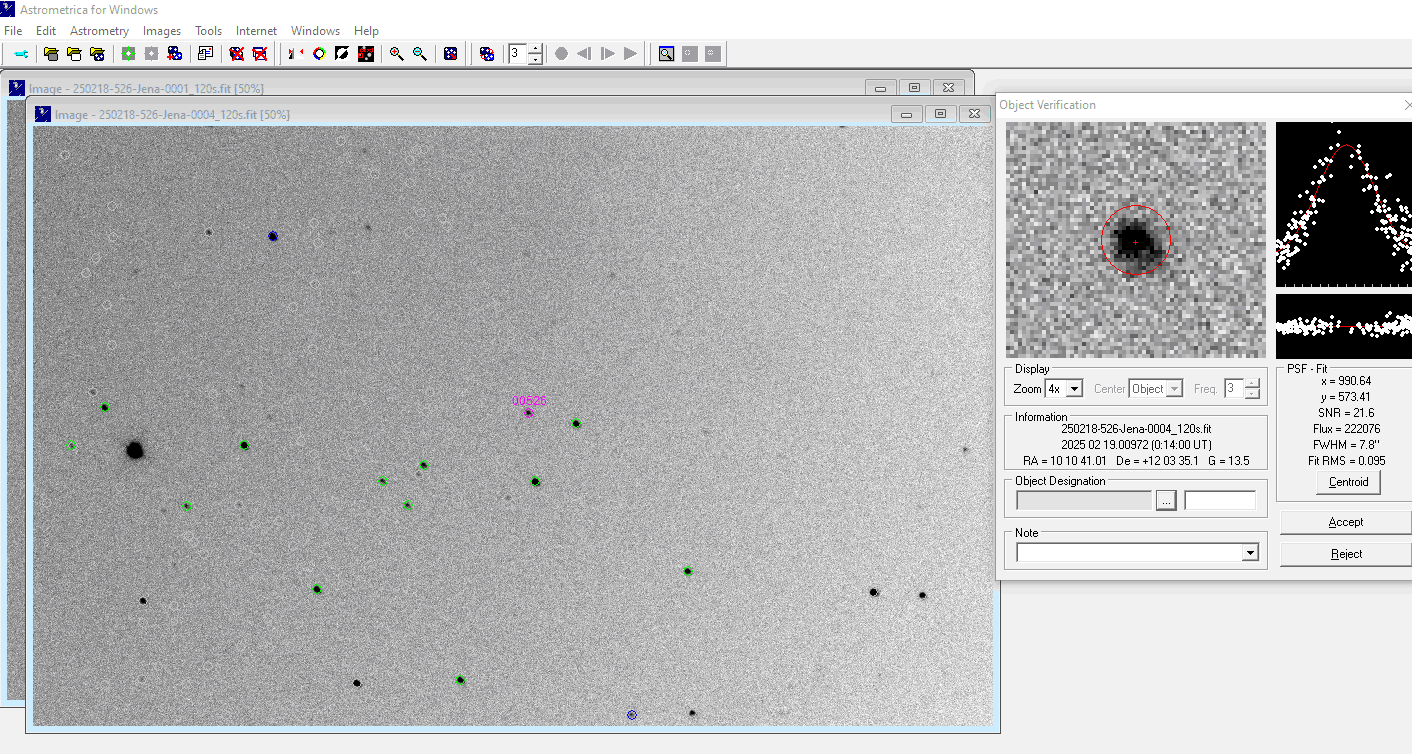The height and width of the screenshot is (754, 1412).
Task: Click the grayed Moving Object Detection icon
Action: click(151, 54)
